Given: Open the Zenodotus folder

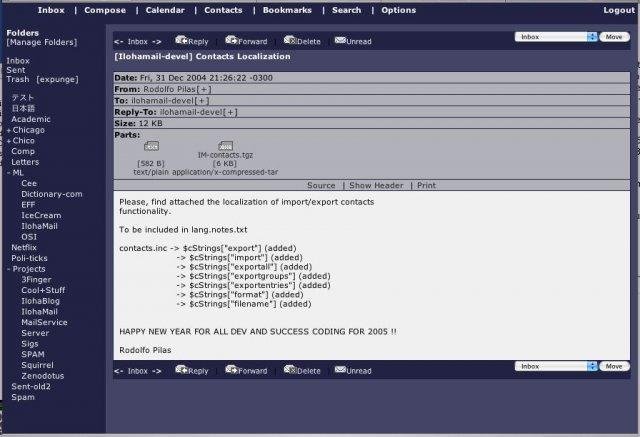Looking at the screenshot, I should coord(43,376).
